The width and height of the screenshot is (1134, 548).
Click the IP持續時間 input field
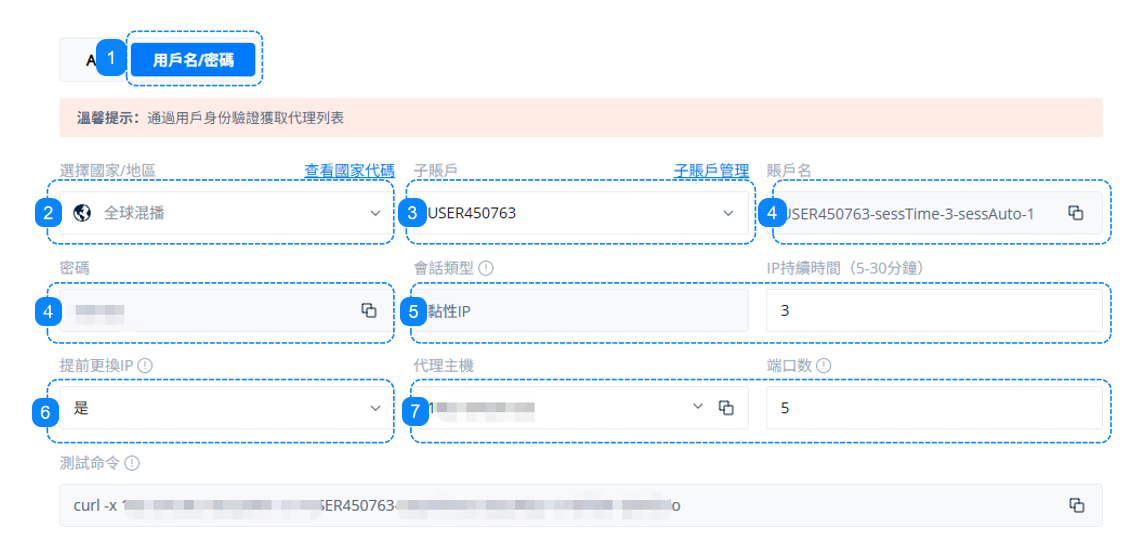934,311
